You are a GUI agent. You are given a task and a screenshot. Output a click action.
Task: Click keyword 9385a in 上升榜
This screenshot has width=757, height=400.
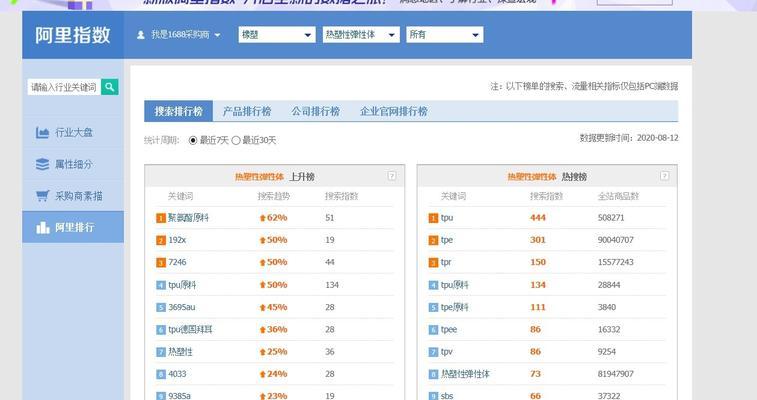(179, 396)
